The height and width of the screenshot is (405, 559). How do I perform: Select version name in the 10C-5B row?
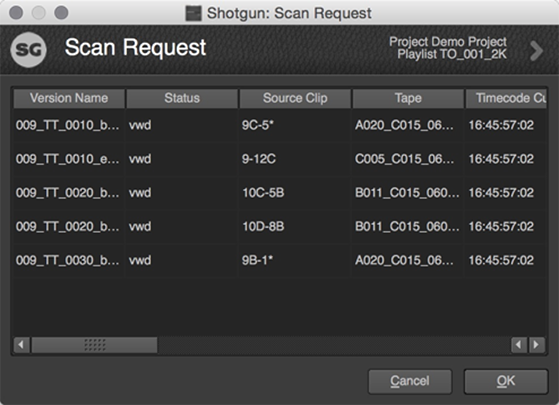tap(67, 193)
